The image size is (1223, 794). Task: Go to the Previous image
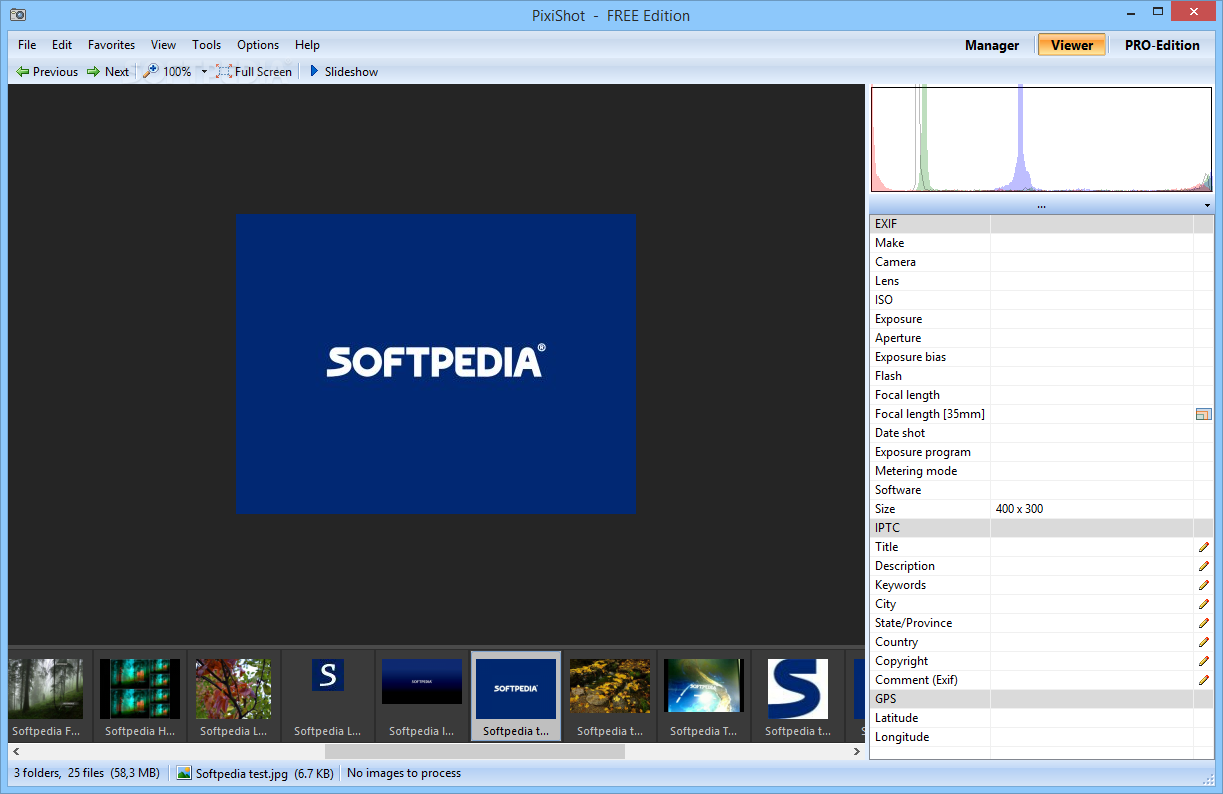(x=47, y=72)
